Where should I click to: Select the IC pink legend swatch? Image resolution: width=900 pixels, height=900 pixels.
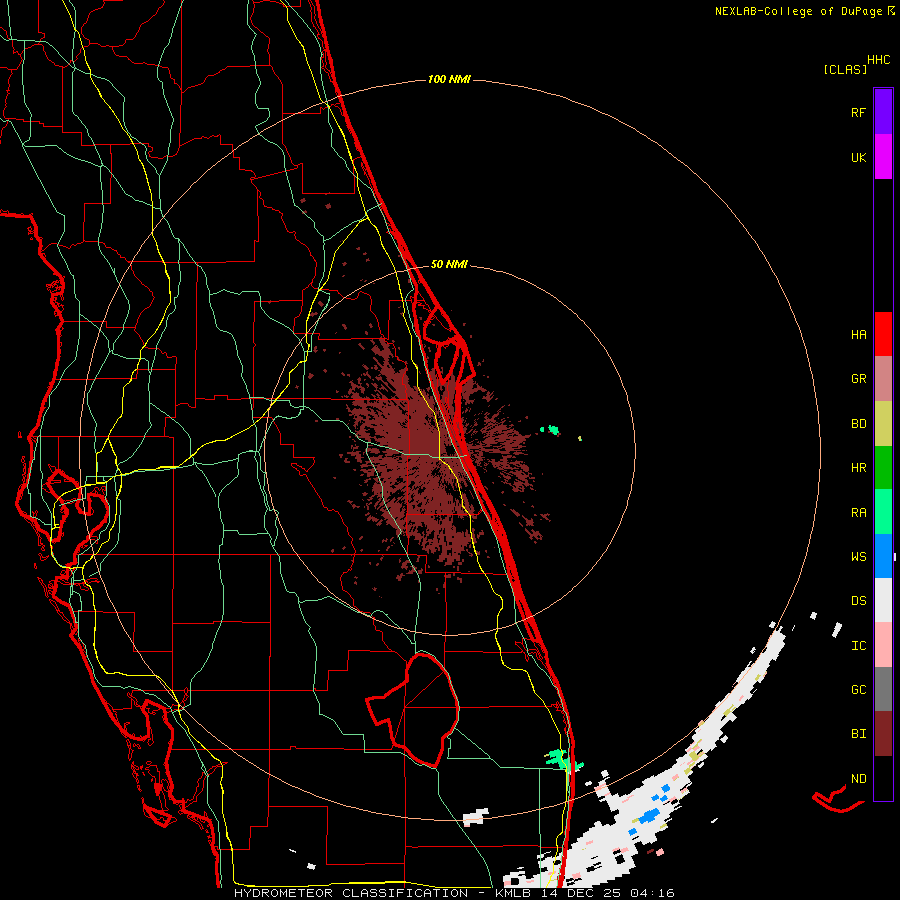(x=883, y=645)
